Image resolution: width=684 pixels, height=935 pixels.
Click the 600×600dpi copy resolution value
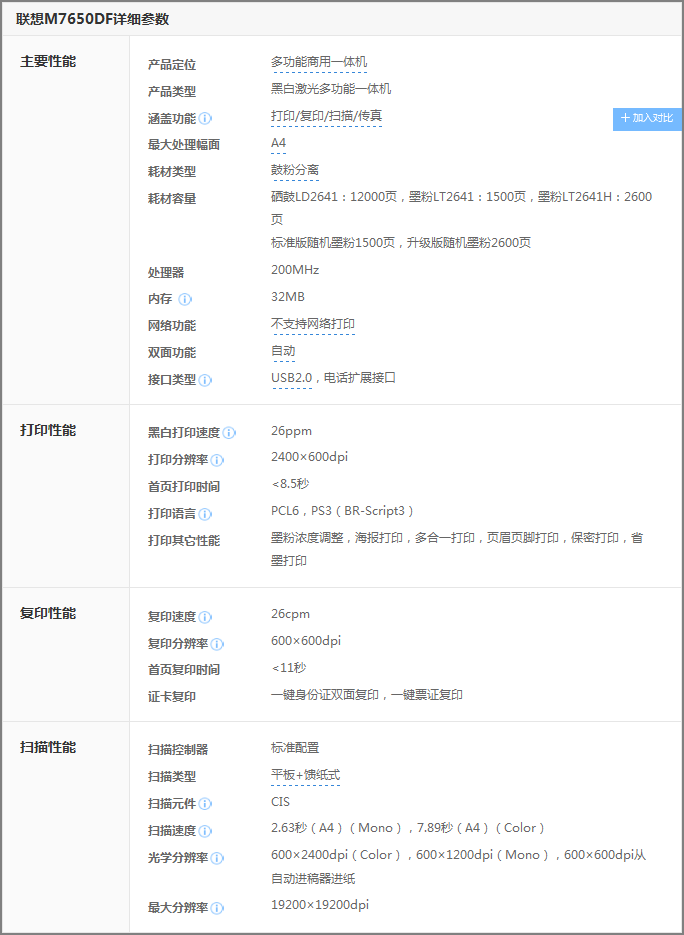306,640
